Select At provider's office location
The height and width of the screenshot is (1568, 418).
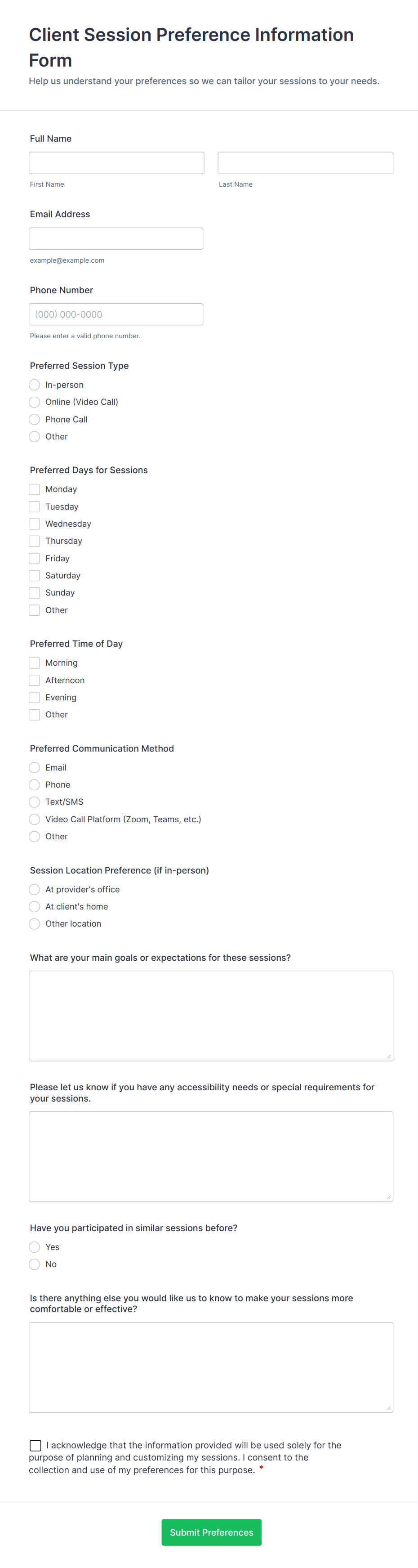tap(35, 889)
